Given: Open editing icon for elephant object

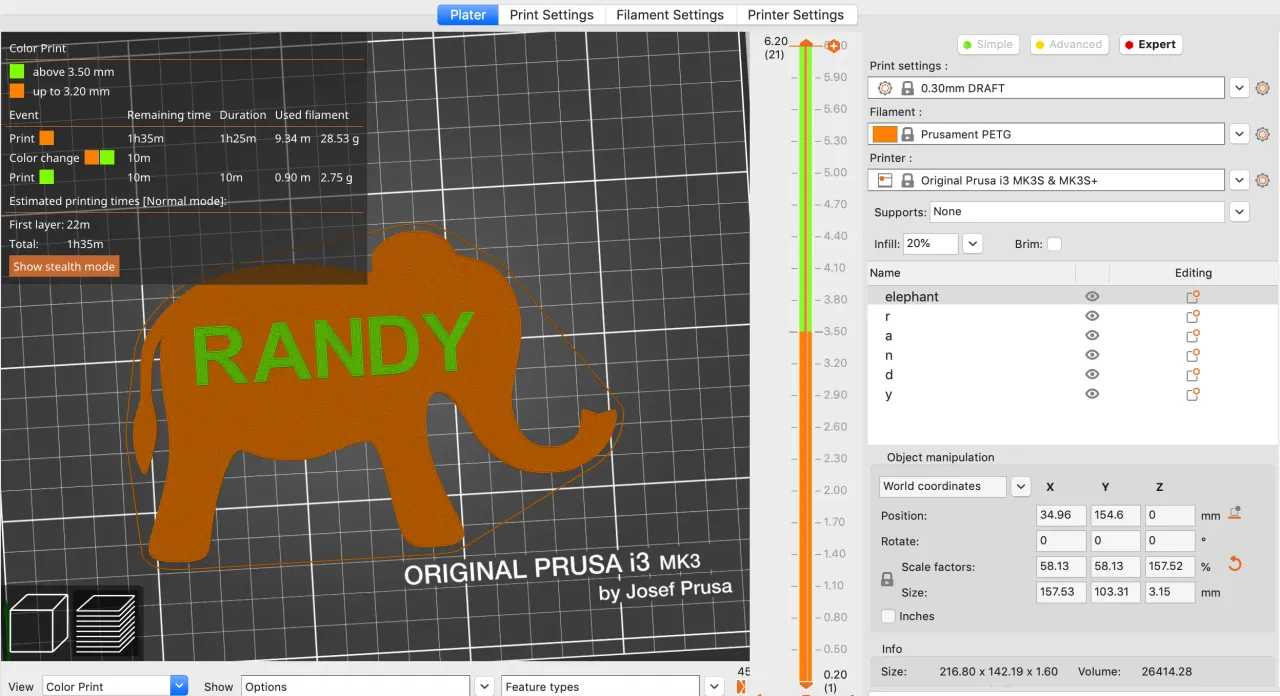Looking at the screenshot, I should (x=1192, y=297).
